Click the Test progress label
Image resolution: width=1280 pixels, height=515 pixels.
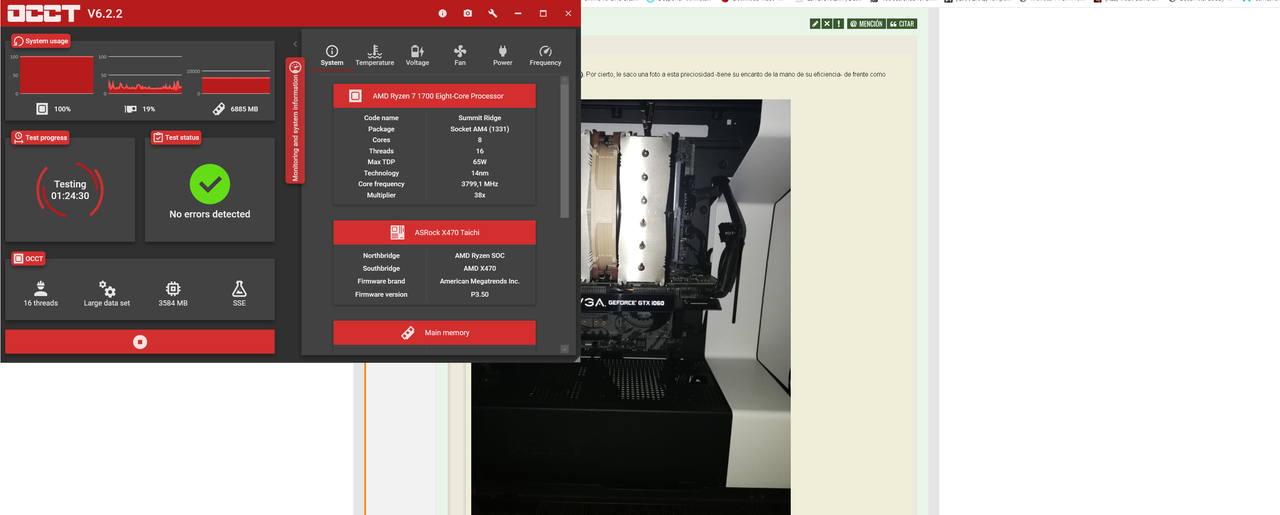pos(41,137)
